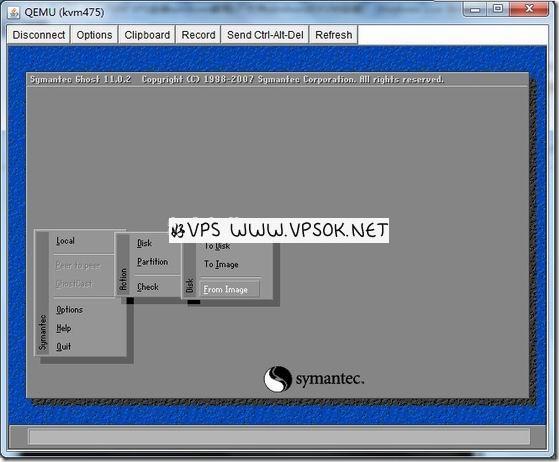Image resolution: width=559 pixels, height=462 pixels.
Task: Open the Options button in QEMU toolbar
Action: 94,35
